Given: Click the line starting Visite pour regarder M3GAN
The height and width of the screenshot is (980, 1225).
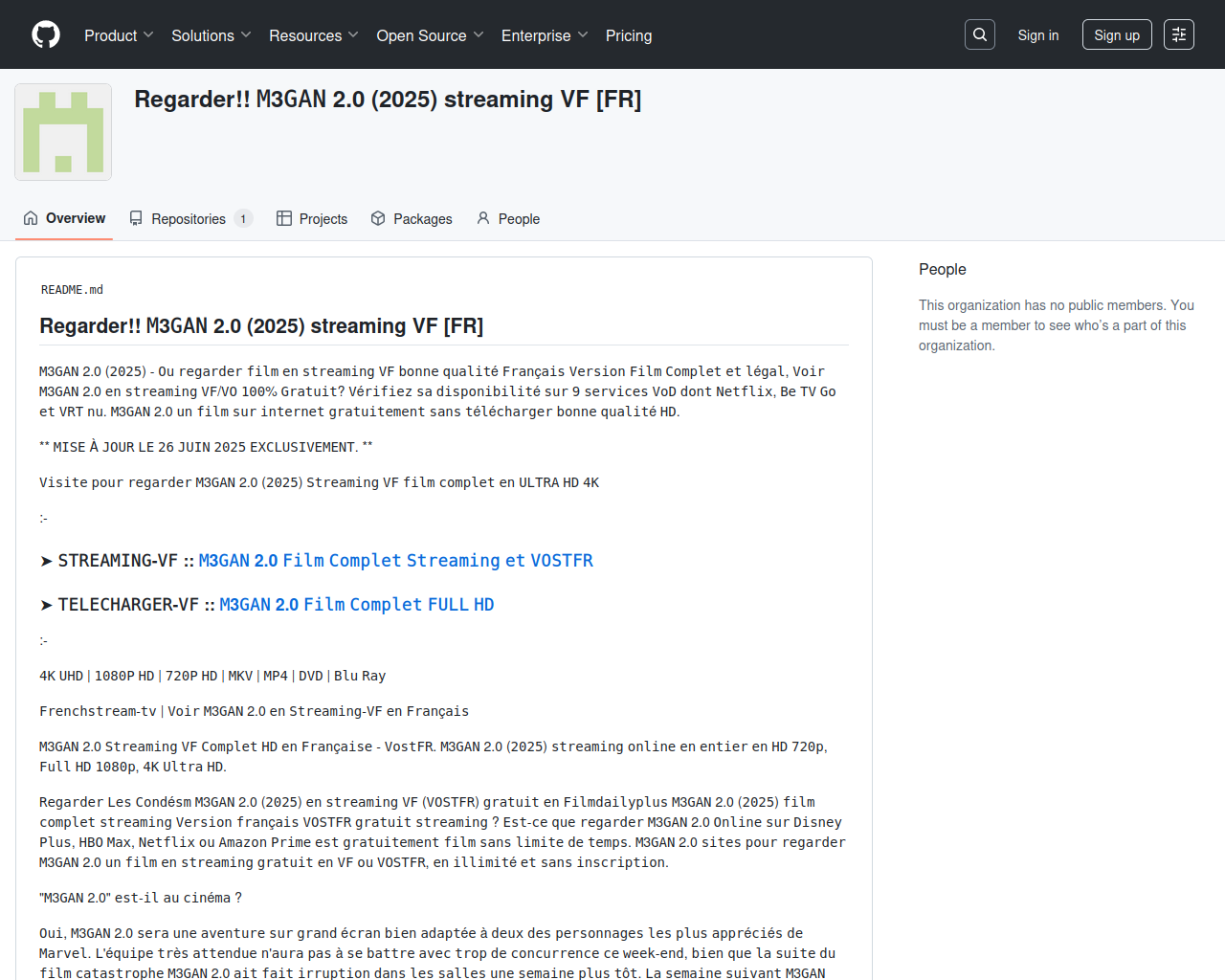Looking at the screenshot, I should point(319,482).
